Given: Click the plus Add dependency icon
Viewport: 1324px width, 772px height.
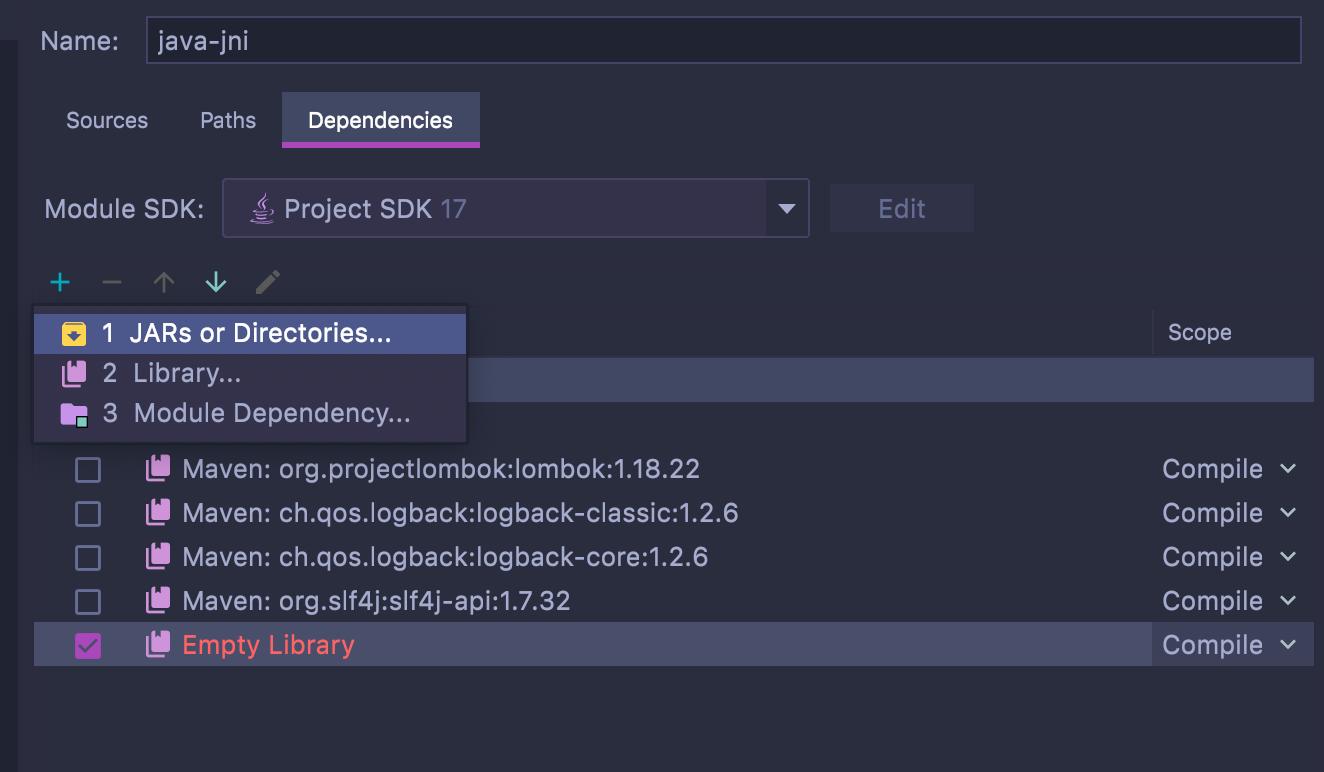Looking at the screenshot, I should click(x=60, y=283).
